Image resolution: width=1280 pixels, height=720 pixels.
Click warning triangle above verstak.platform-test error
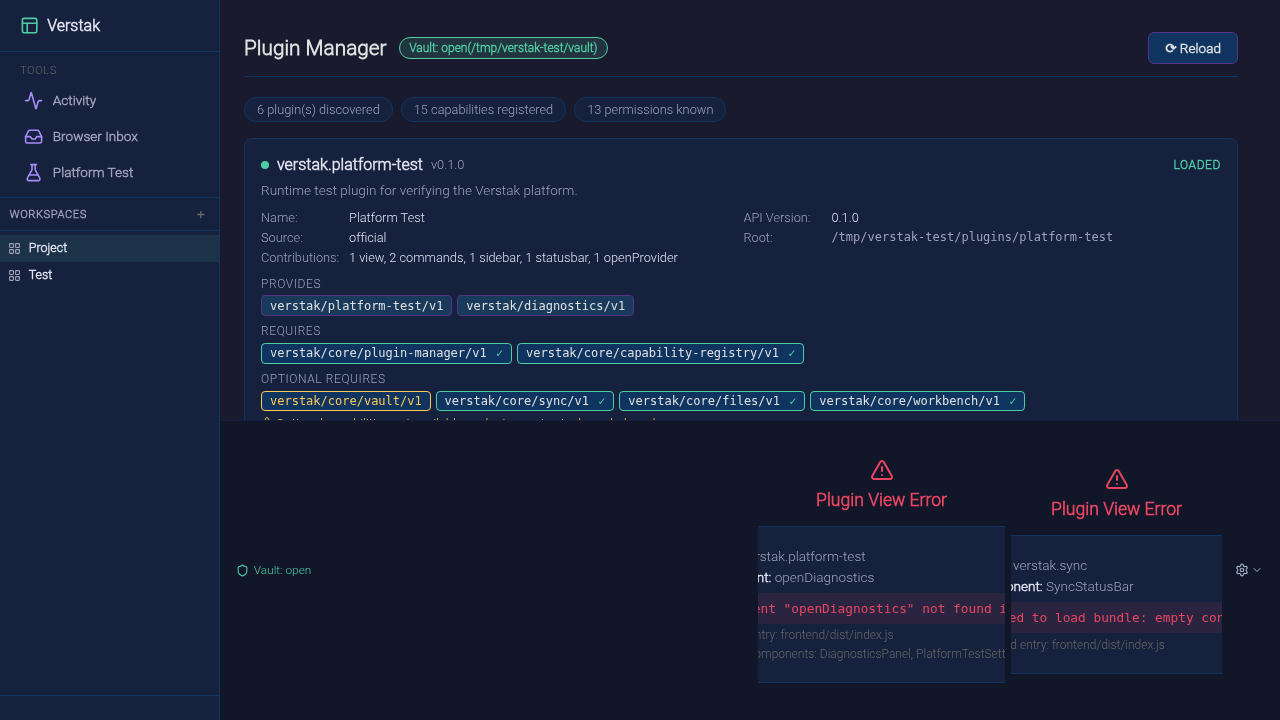881,470
